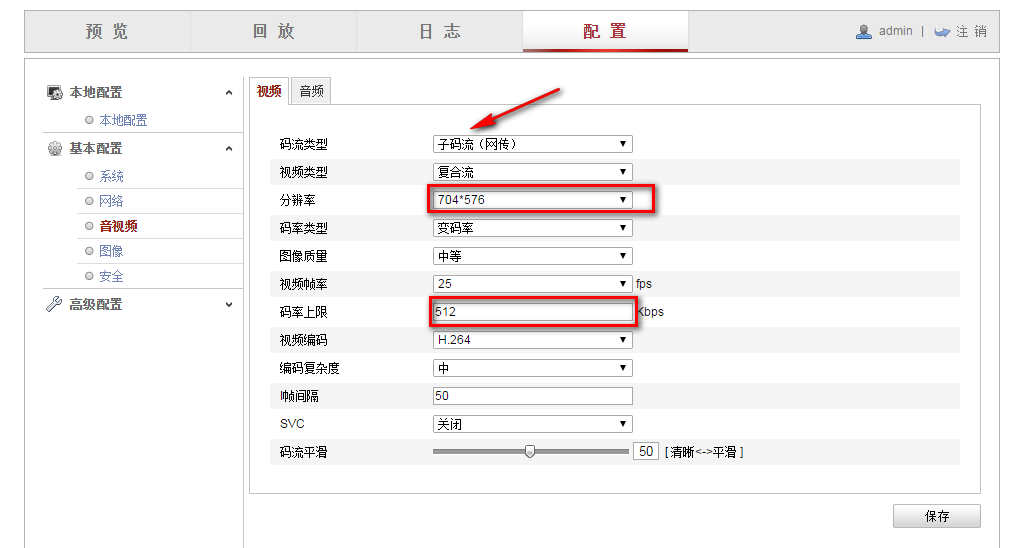Open the 分辨率 dropdown showing 704*576
Image resolution: width=1020 pixels, height=548 pixels.
click(532, 200)
